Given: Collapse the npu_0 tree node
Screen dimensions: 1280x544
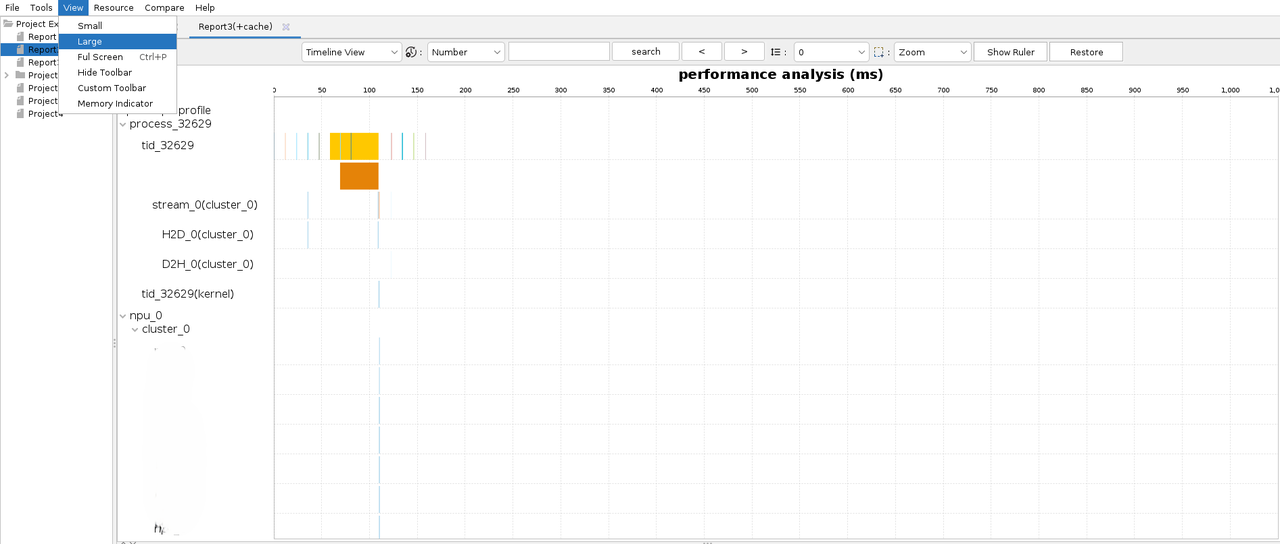Looking at the screenshot, I should 123,316.
